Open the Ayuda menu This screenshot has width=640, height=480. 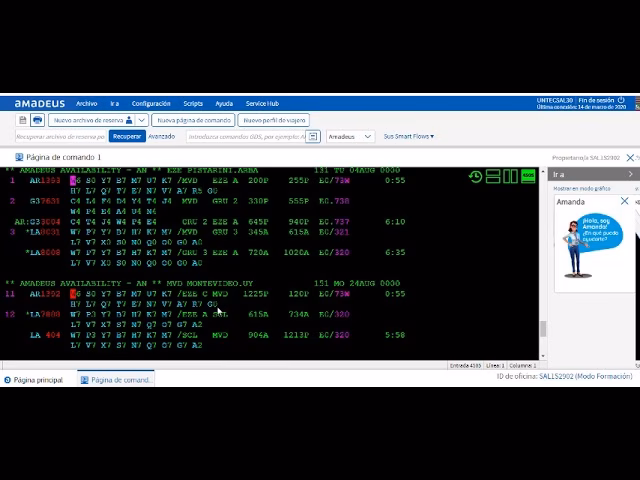tap(224, 104)
